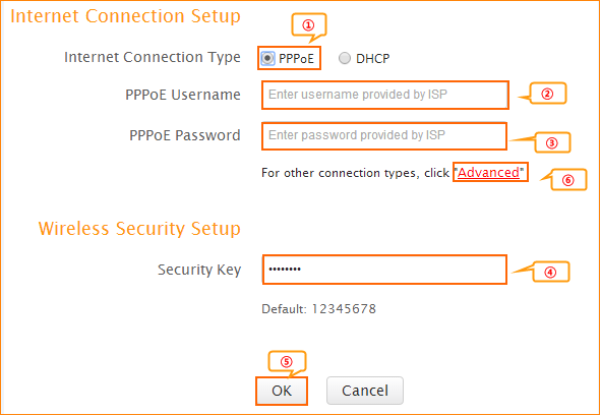This screenshot has width=600, height=415.
Task: Click the Internet Connection Type label
Action: tap(153, 58)
